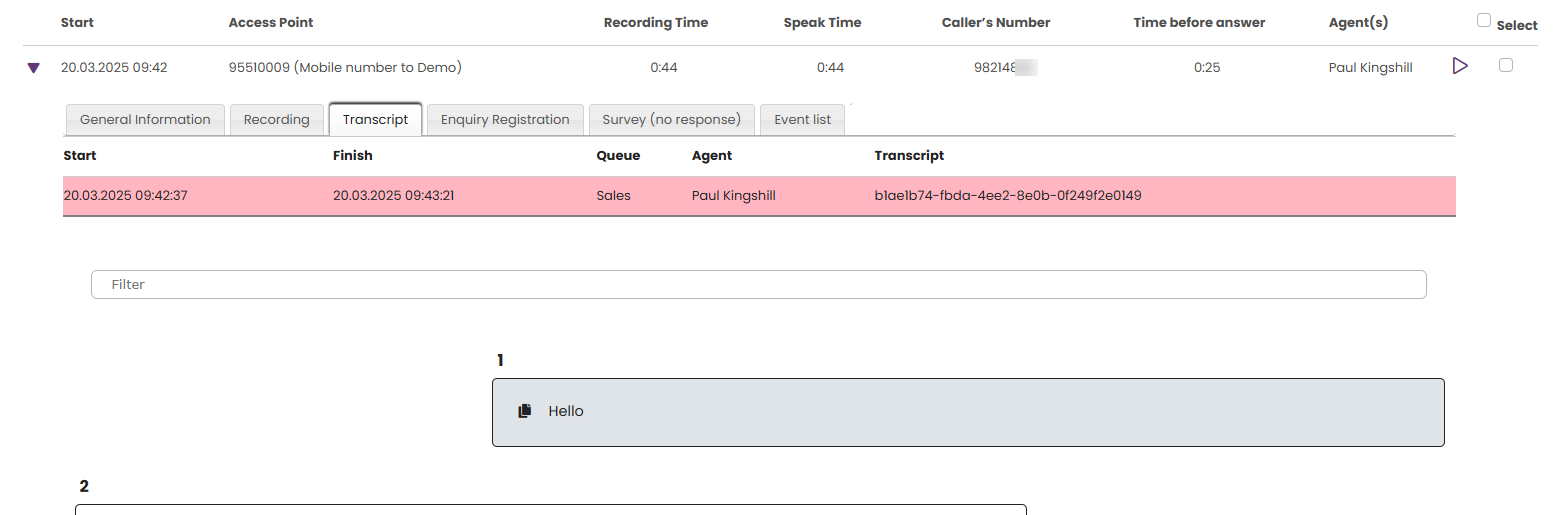Click the Recording Time column header
Screen dimensions: 1566x515
tap(655, 22)
